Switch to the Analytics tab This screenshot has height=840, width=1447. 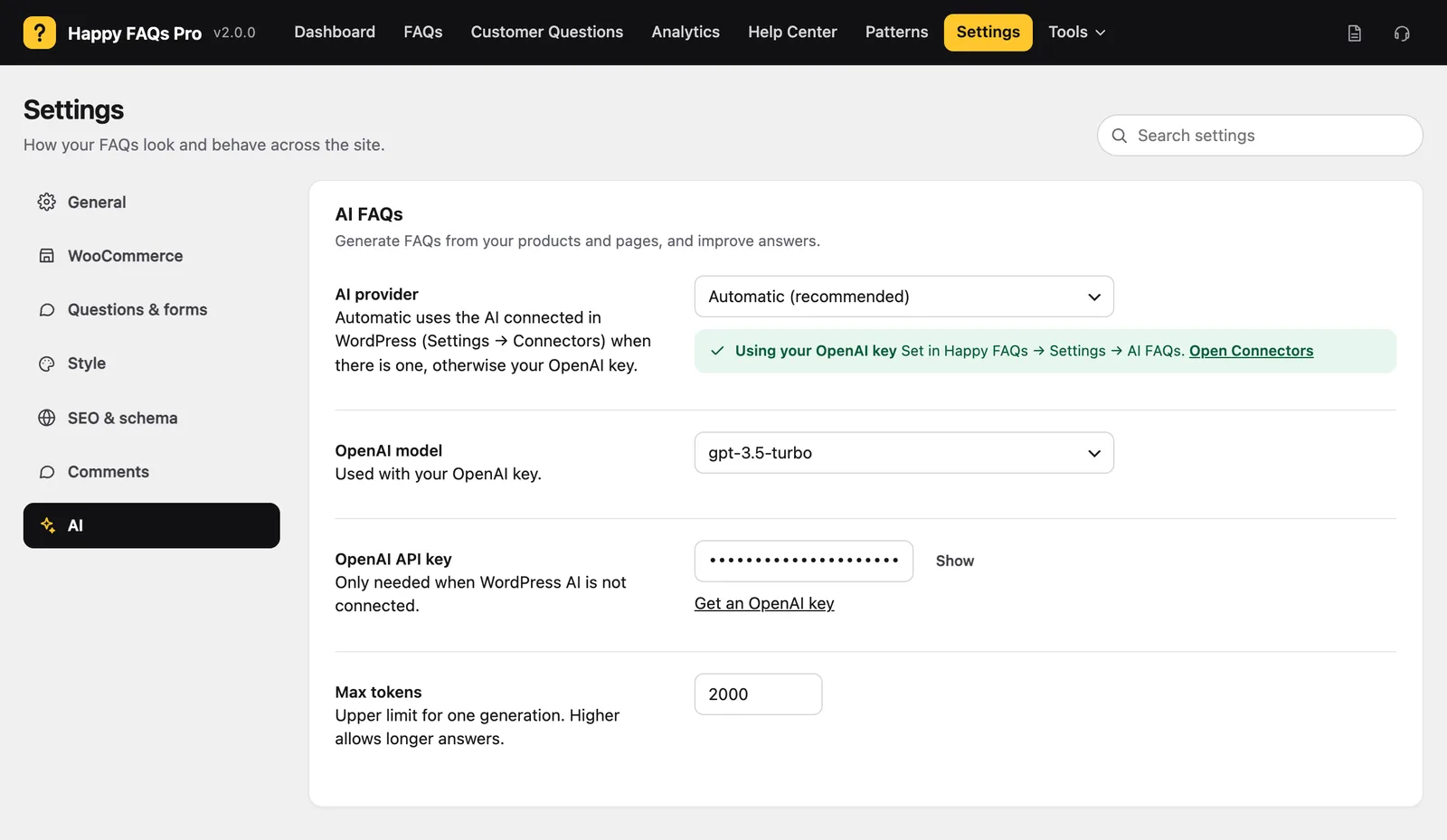click(x=686, y=33)
